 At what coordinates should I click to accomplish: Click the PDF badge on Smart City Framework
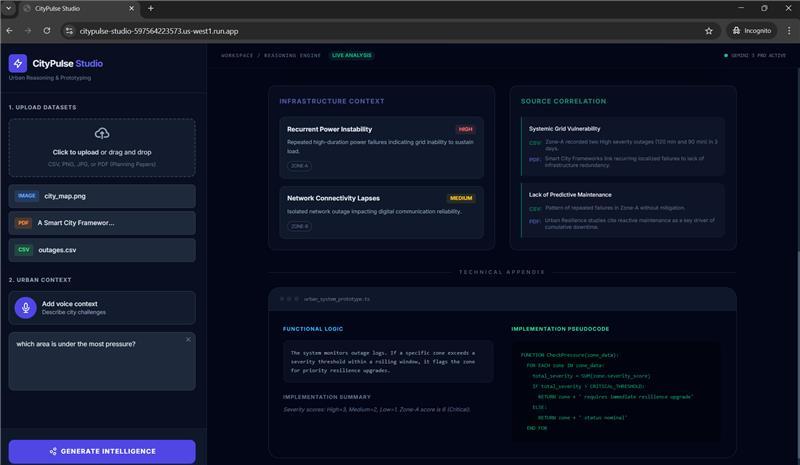(23, 223)
